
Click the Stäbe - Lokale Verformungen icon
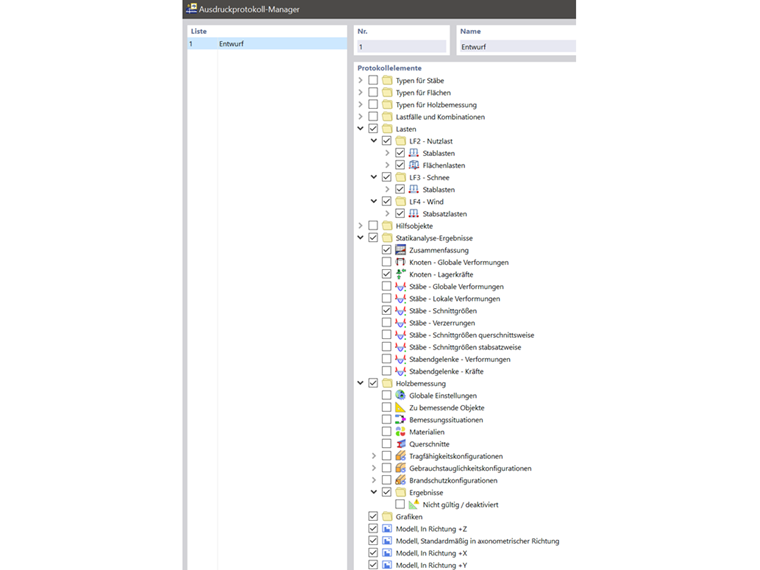coord(400,299)
